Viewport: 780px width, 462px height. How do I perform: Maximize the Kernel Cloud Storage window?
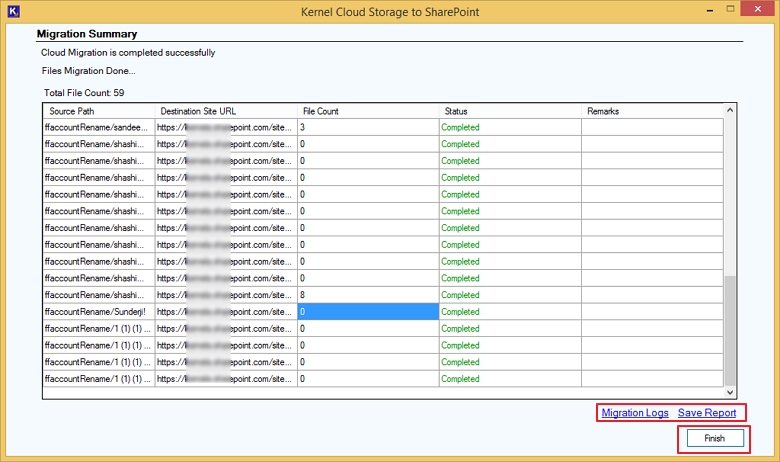(x=730, y=9)
